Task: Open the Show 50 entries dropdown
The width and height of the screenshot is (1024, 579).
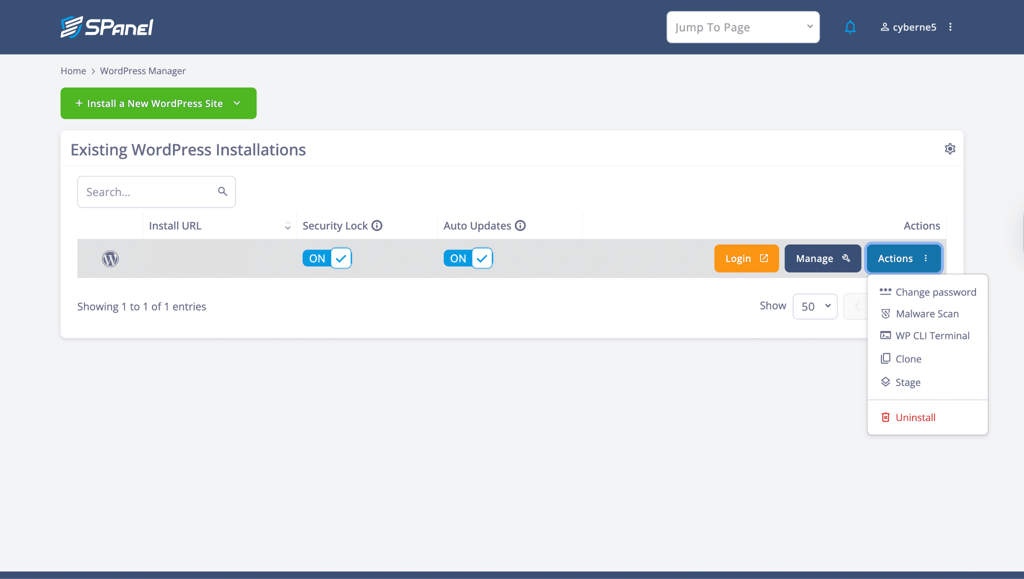Action: click(814, 306)
